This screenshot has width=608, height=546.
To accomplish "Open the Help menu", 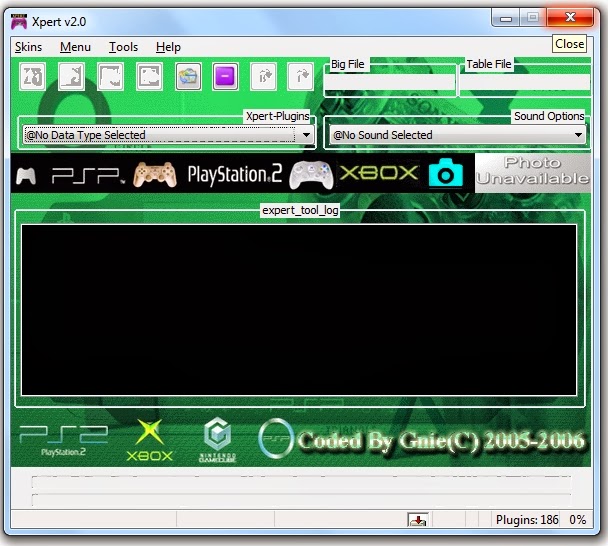I will coord(168,47).
